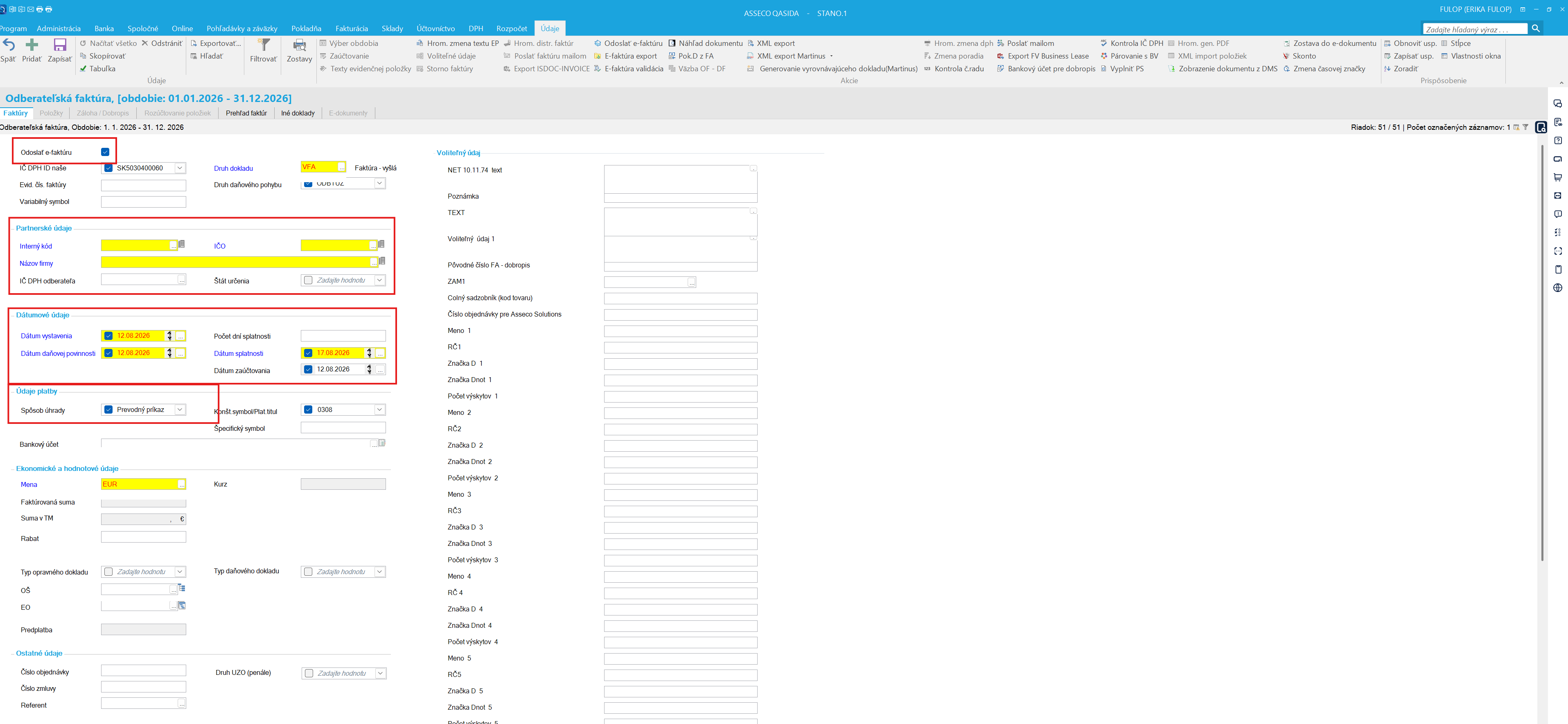The width and height of the screenshot is (1568, 724).
Task: Open the IČ DPH ID naše dropdown
Action: coord(180,168)
